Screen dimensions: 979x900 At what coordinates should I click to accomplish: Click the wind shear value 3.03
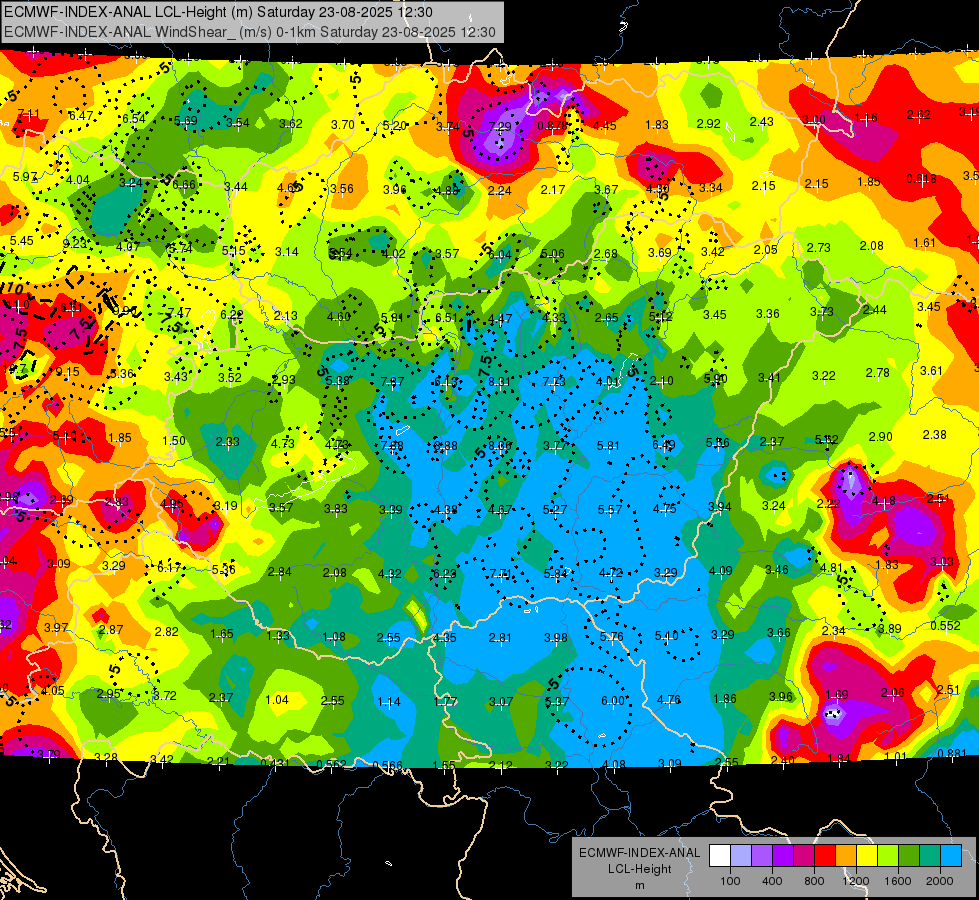[942, 561]
